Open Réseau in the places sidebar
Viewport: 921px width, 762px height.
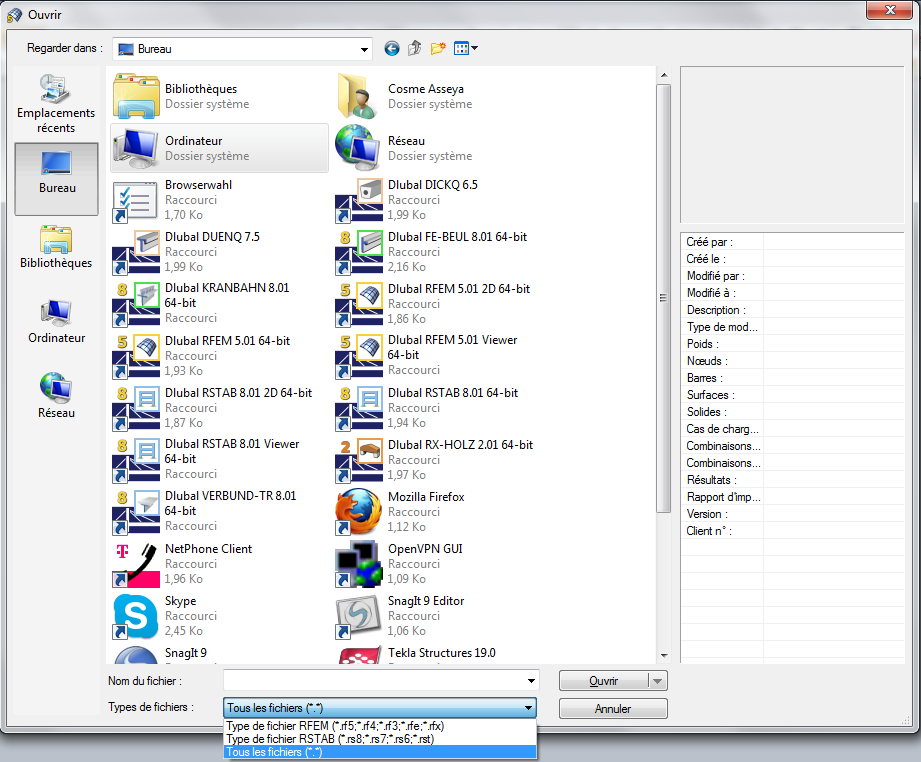click(x=56, y=395)
